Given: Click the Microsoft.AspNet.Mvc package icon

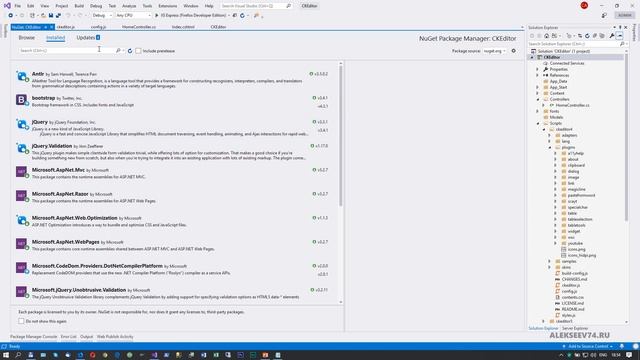Looking at the screenshot, I should (x=22, y=172).
